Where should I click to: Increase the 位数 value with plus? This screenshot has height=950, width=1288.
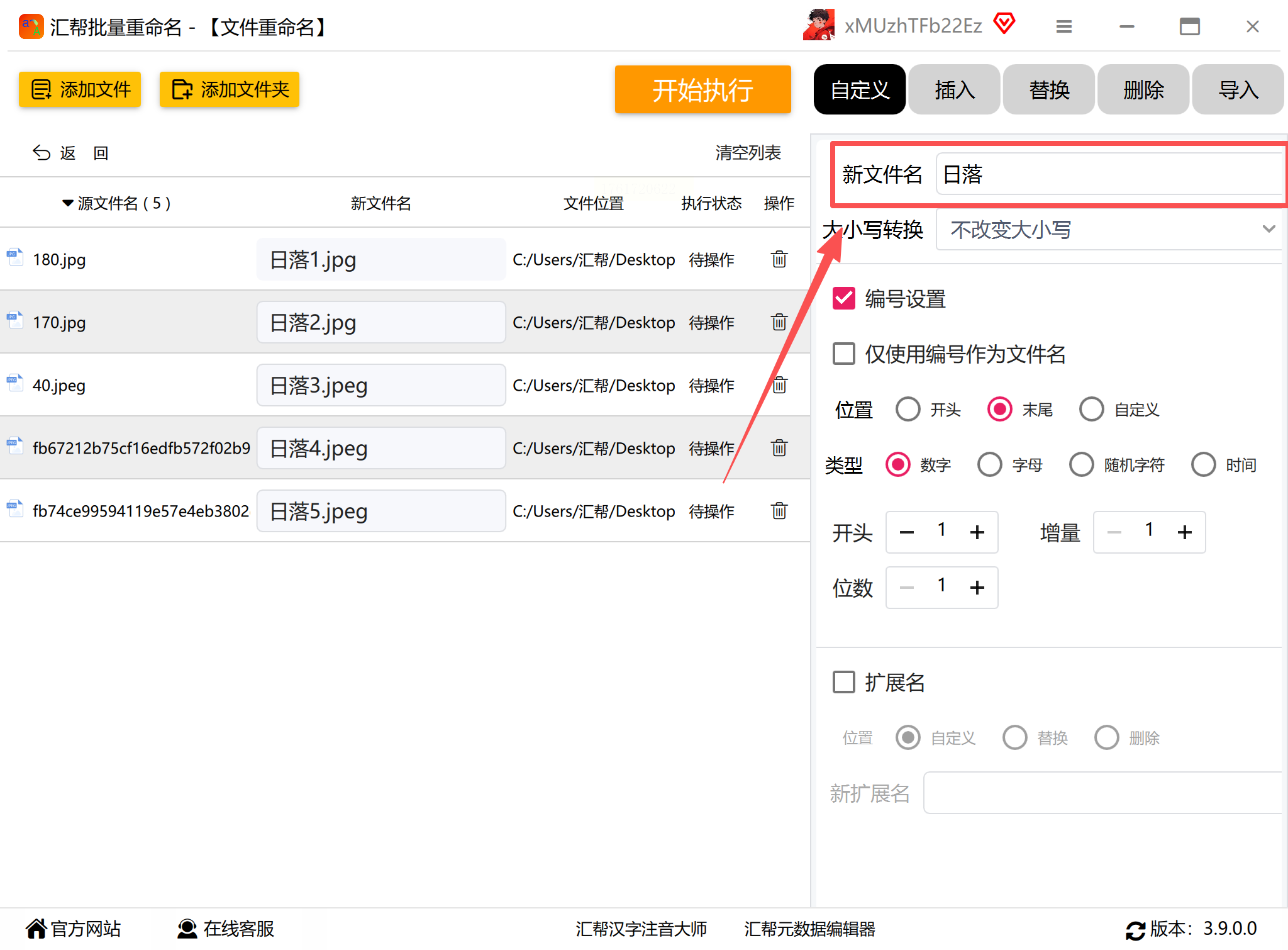(x=977, y=588)
